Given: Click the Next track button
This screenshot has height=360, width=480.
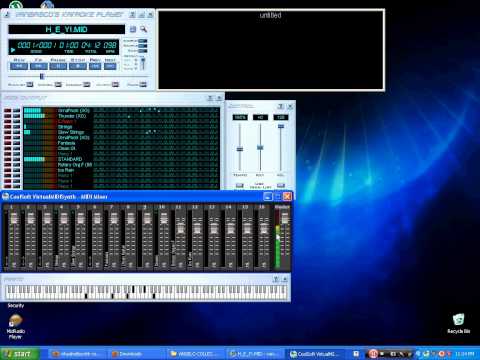Looking at the screenshot, I should [x=110, y=66].
